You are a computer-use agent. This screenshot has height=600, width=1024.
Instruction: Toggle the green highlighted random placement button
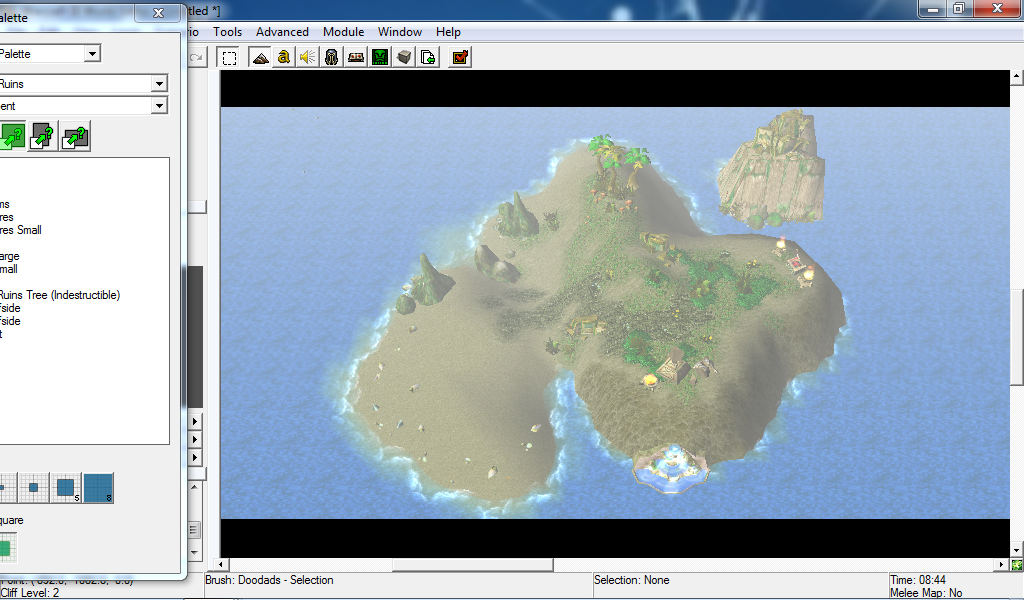(12, 136)
